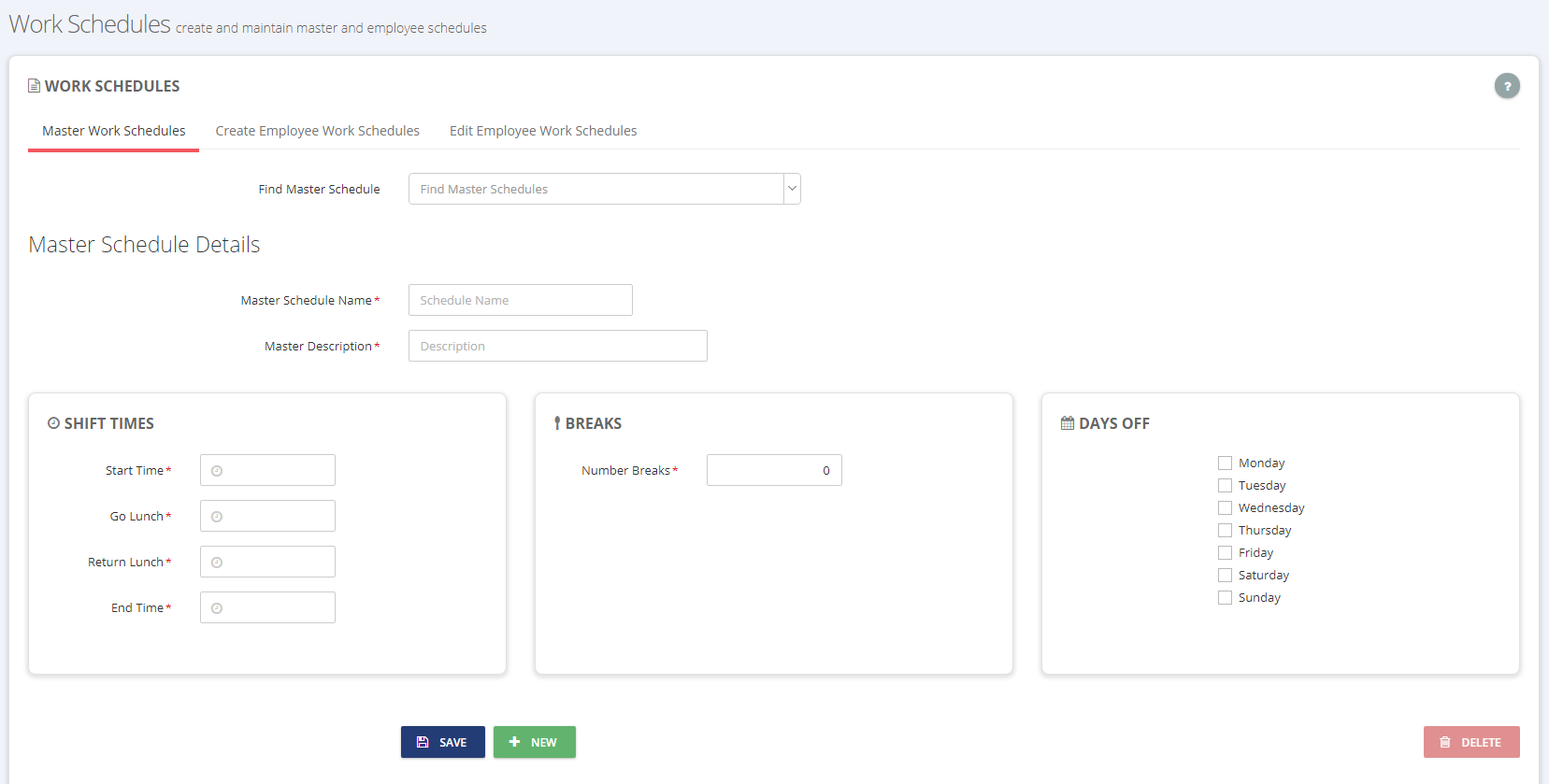Check the Sunday day off box
This screenshot has height=784, width=1549.
pos(1225,597)
